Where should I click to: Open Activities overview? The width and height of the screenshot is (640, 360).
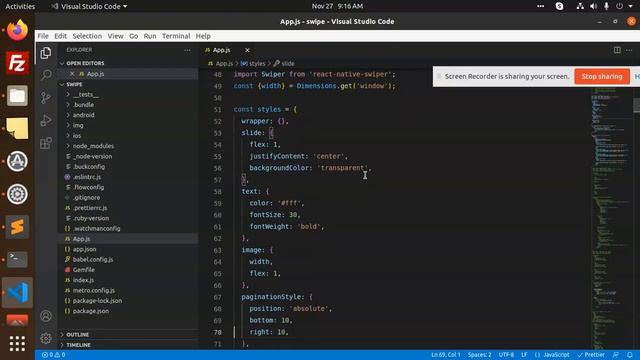click(20, 6)
